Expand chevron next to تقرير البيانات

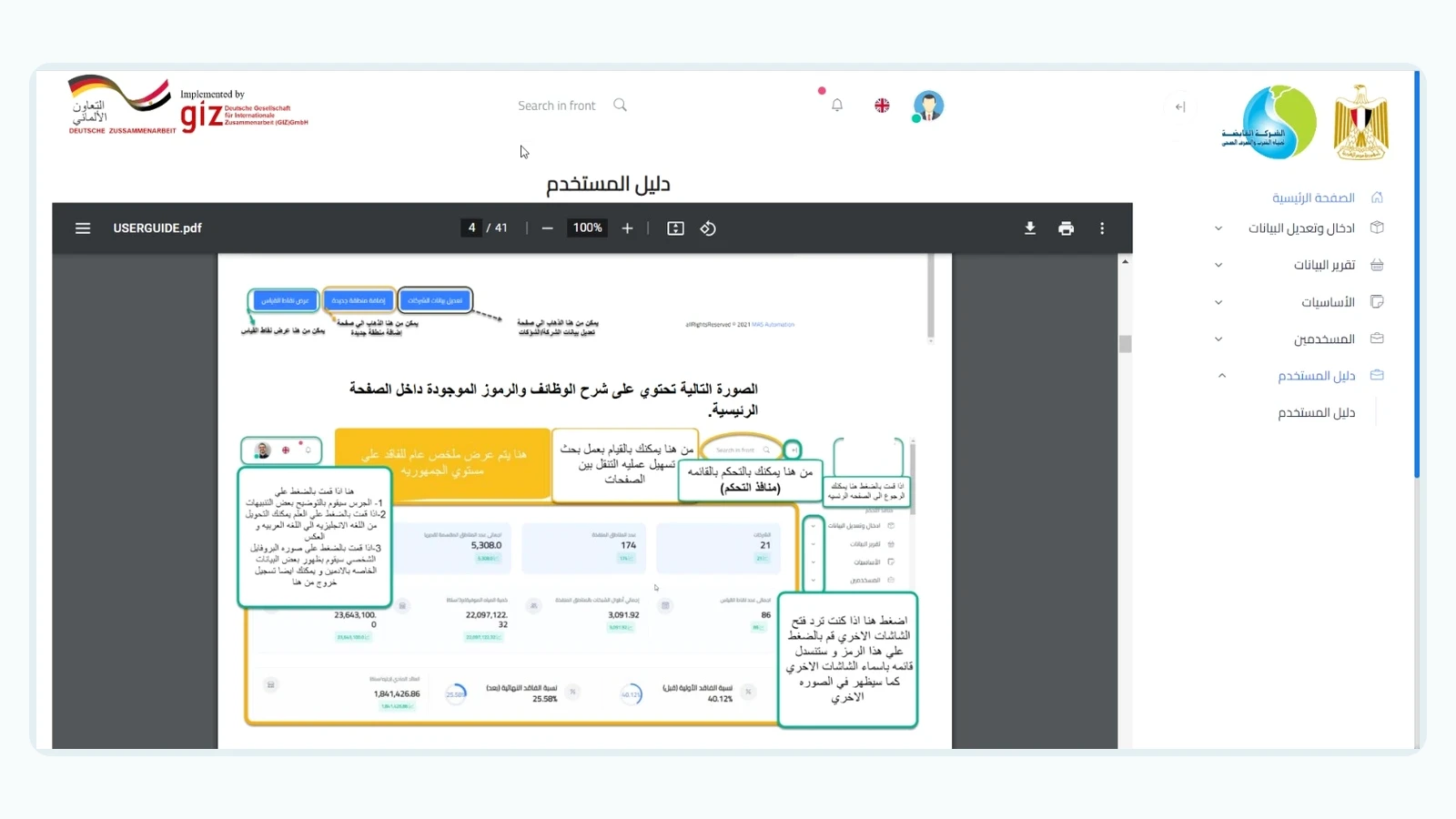point(1218,266)
